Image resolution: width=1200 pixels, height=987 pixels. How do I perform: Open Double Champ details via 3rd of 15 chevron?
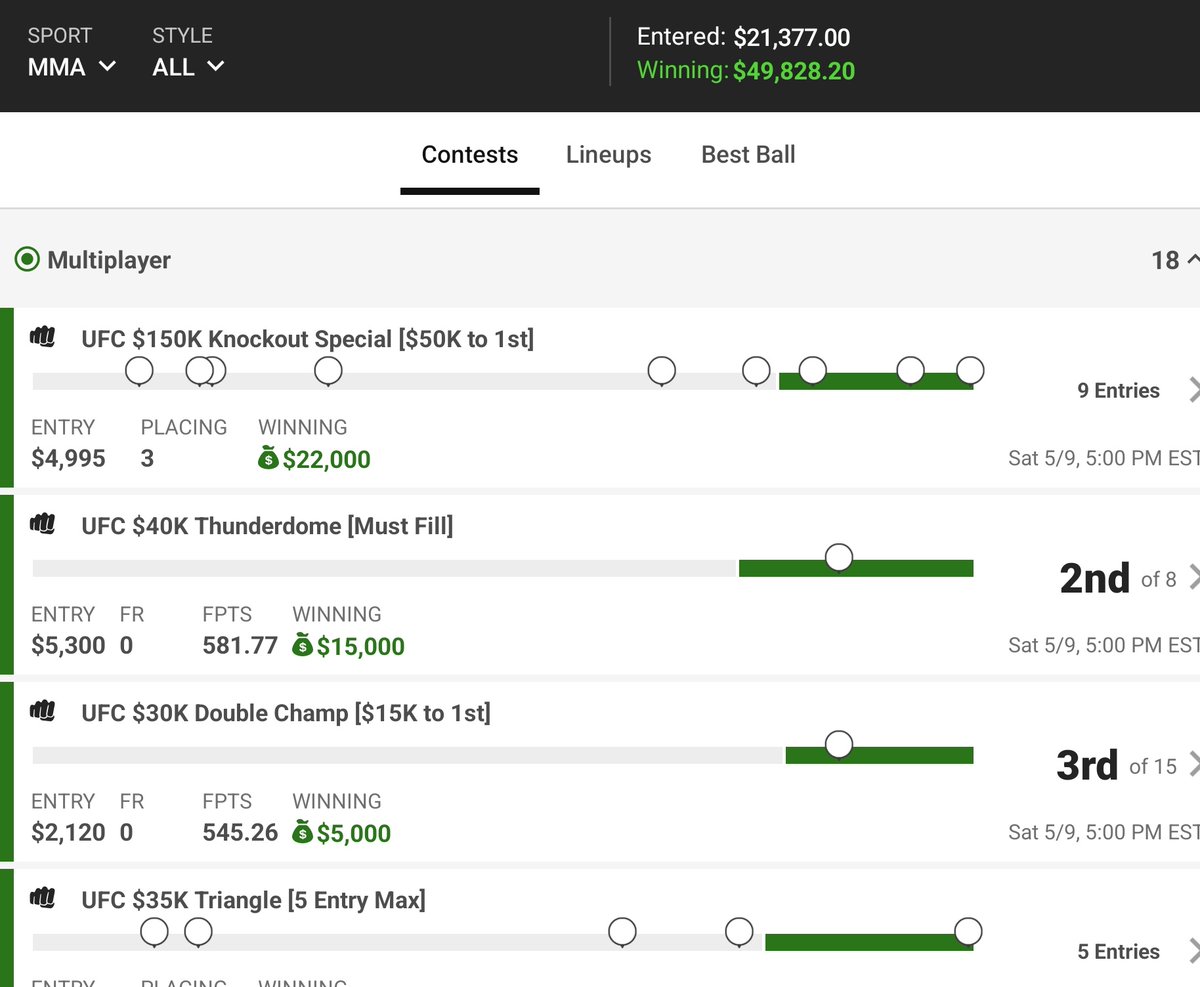click(1193, 765)
